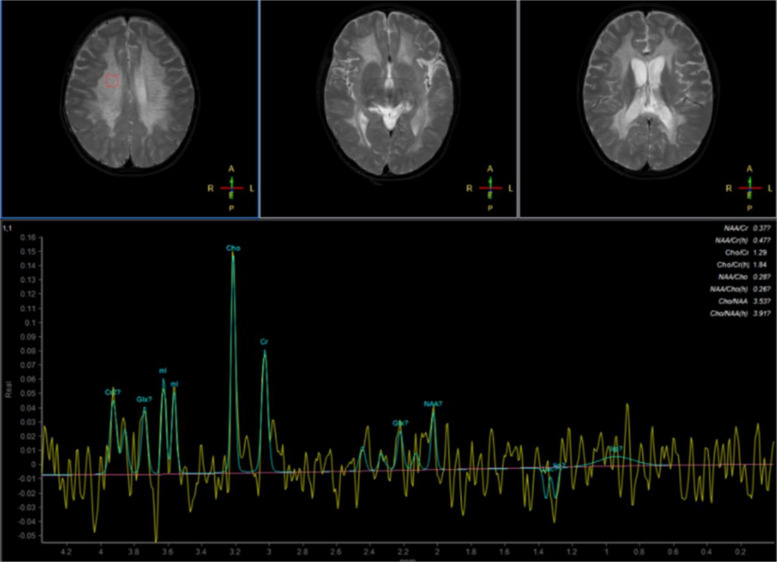
Task: Click the NAA? peak label
Action: point(433,404)
